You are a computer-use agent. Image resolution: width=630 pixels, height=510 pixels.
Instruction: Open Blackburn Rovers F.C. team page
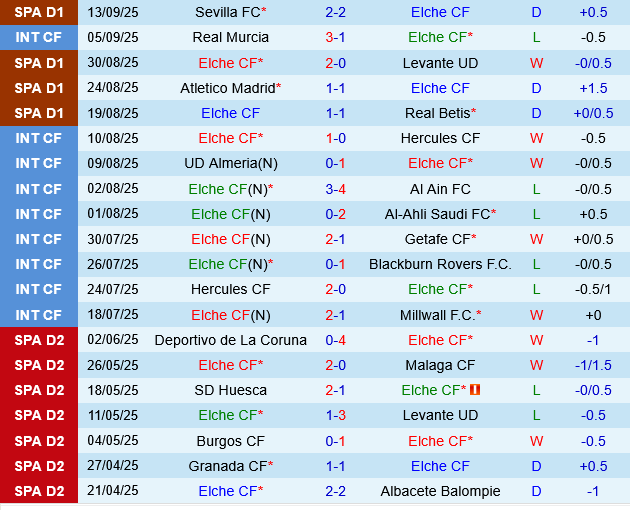(440, 264)
